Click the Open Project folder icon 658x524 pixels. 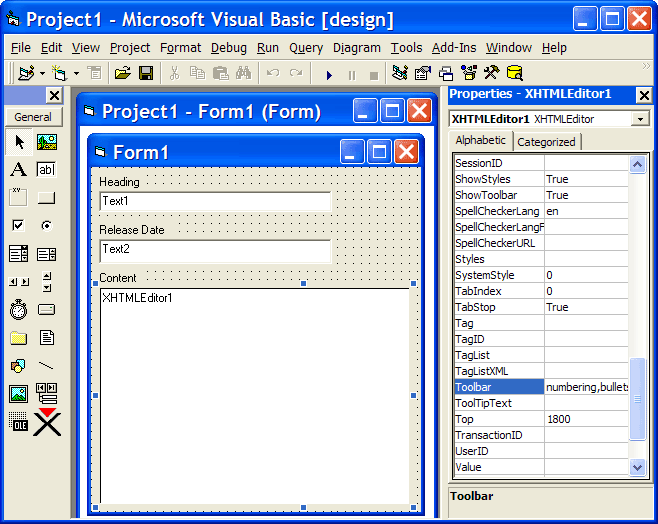(x=123, y=73)
